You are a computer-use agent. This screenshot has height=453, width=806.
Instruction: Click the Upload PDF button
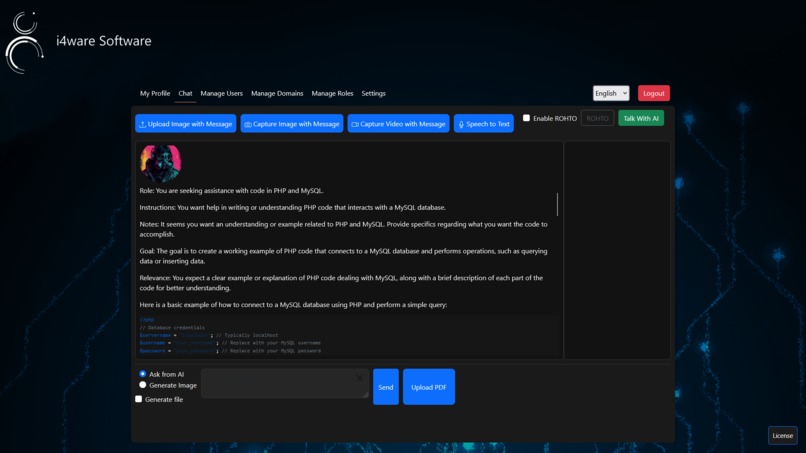[x=429, y=387]
